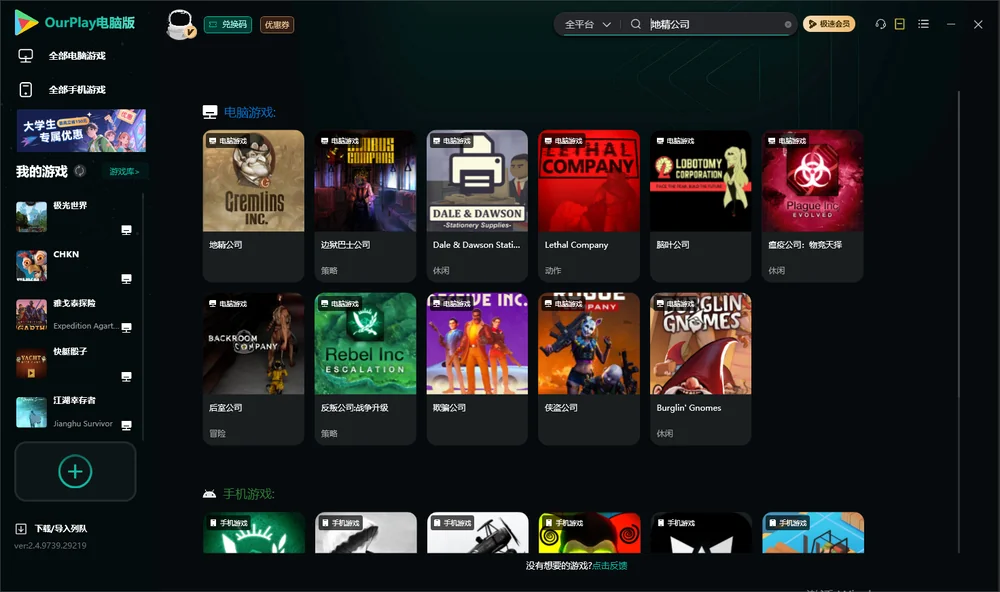Image resolution: width=1000 pixels, height=592 pixels.
Task: Open the Gremlins Inc. game card
Action: coord(253,205)
